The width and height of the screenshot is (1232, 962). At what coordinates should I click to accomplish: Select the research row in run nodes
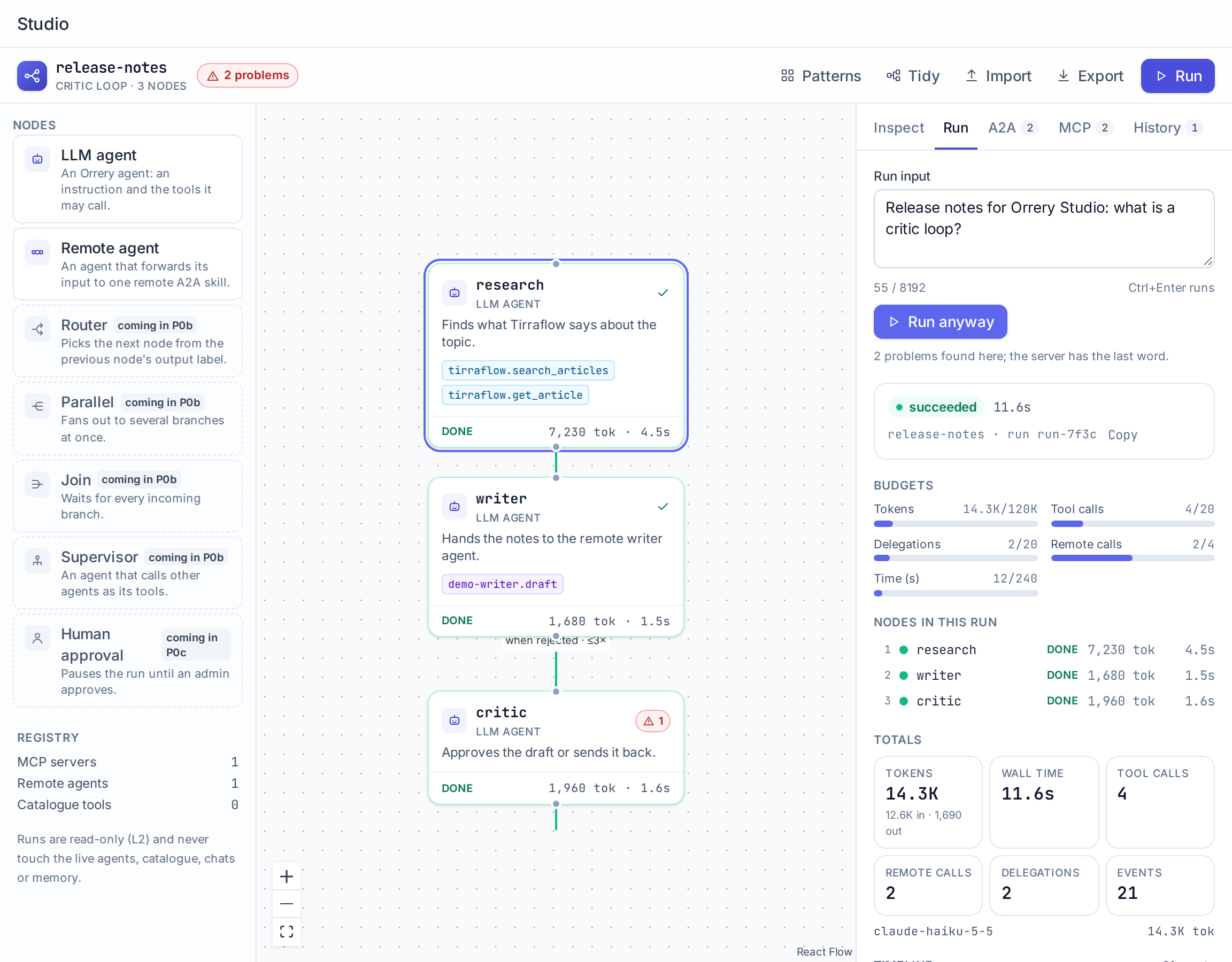coord(1044,650)
